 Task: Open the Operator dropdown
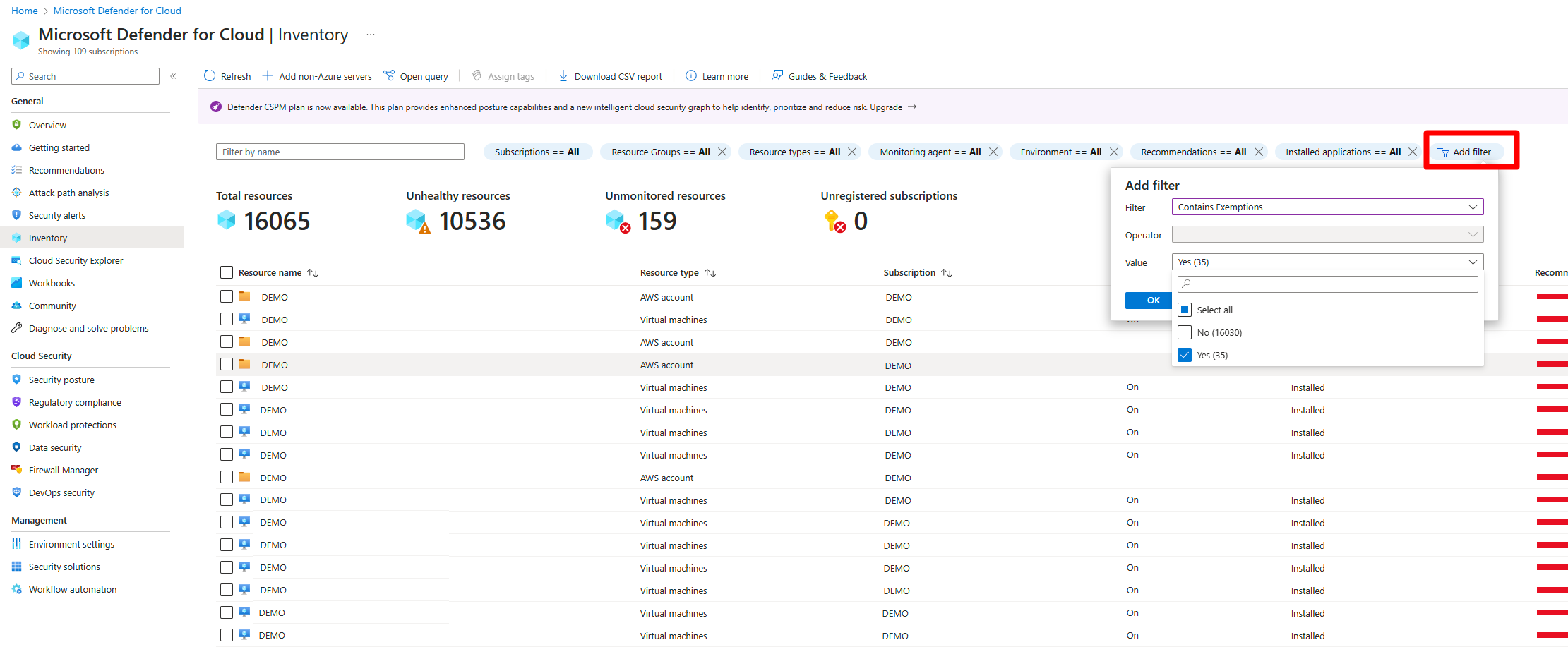[x=1327, y=234]
